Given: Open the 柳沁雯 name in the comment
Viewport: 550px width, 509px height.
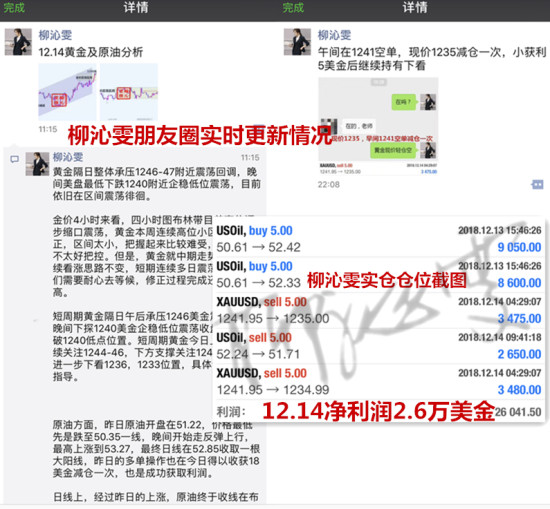Looking at the screenshot, I should pyautogui.click(x=68, y=157).
